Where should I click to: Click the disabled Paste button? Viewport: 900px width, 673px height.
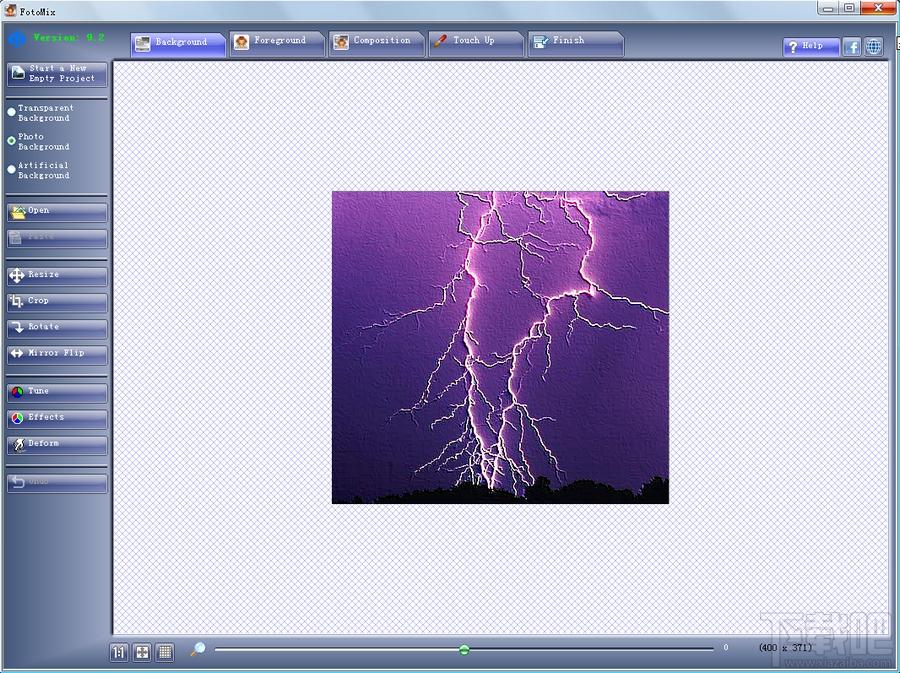[57, 238]
